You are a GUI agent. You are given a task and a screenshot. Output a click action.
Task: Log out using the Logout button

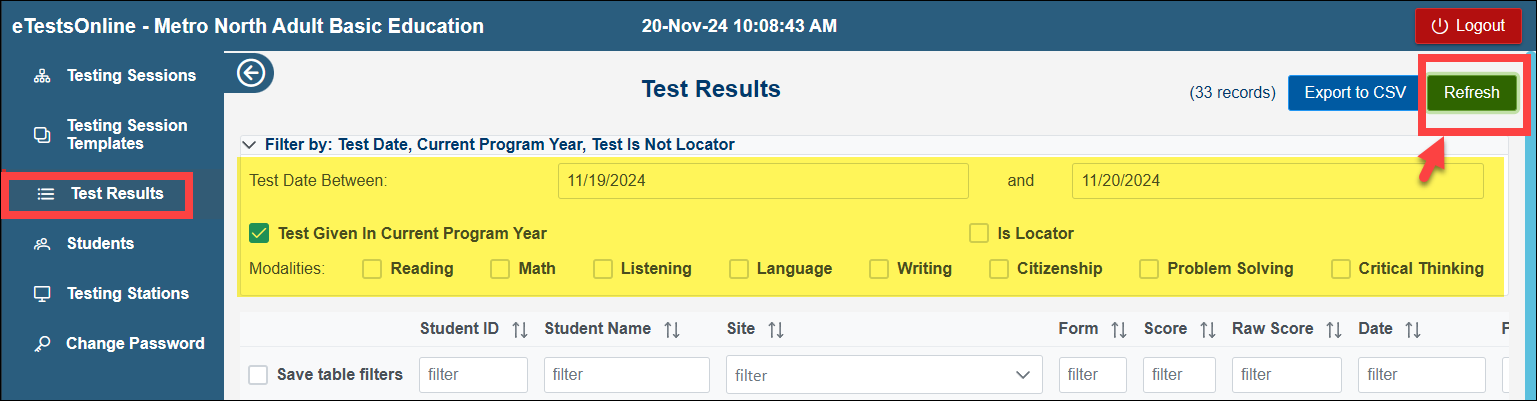coord(1467,26)
